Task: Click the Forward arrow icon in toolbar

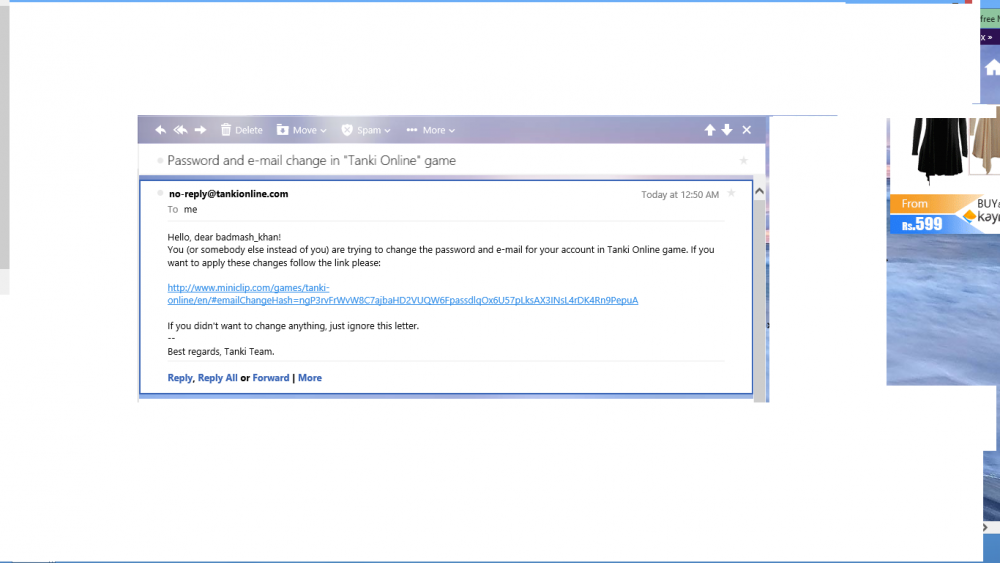Action: click(x=200, y=130)
